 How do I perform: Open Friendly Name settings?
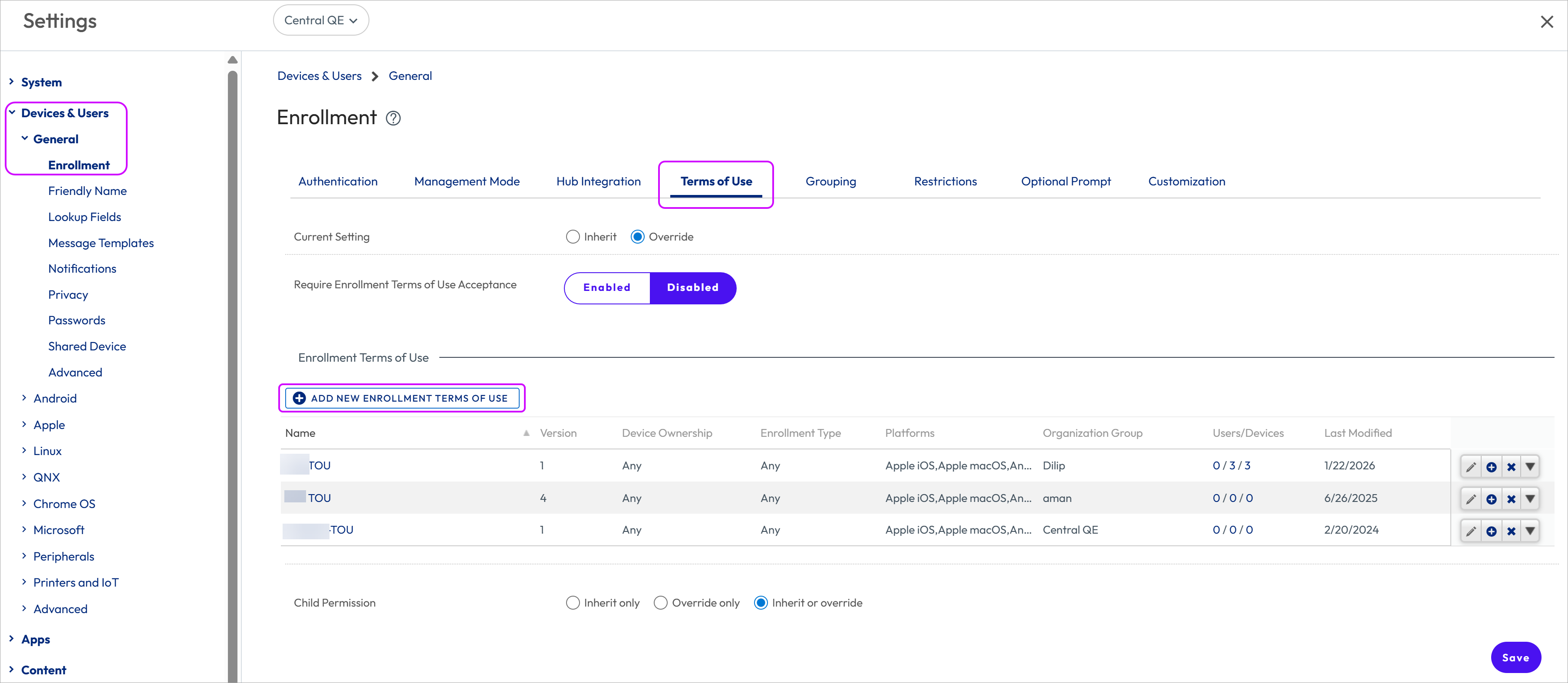[87, 191]
